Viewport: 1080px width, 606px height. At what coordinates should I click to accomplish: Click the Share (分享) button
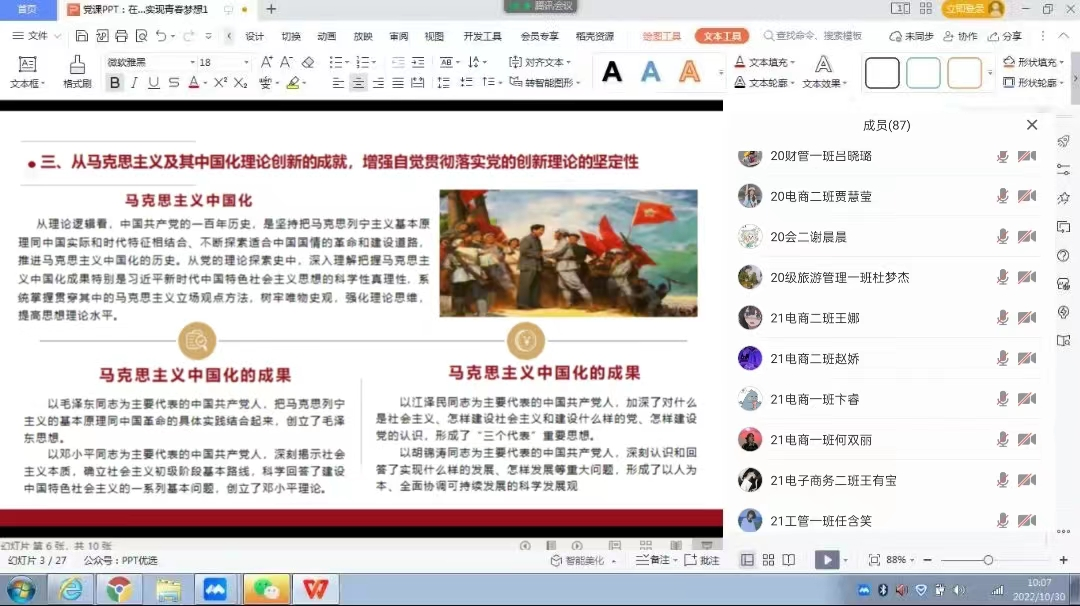[x=1006, y=36]
